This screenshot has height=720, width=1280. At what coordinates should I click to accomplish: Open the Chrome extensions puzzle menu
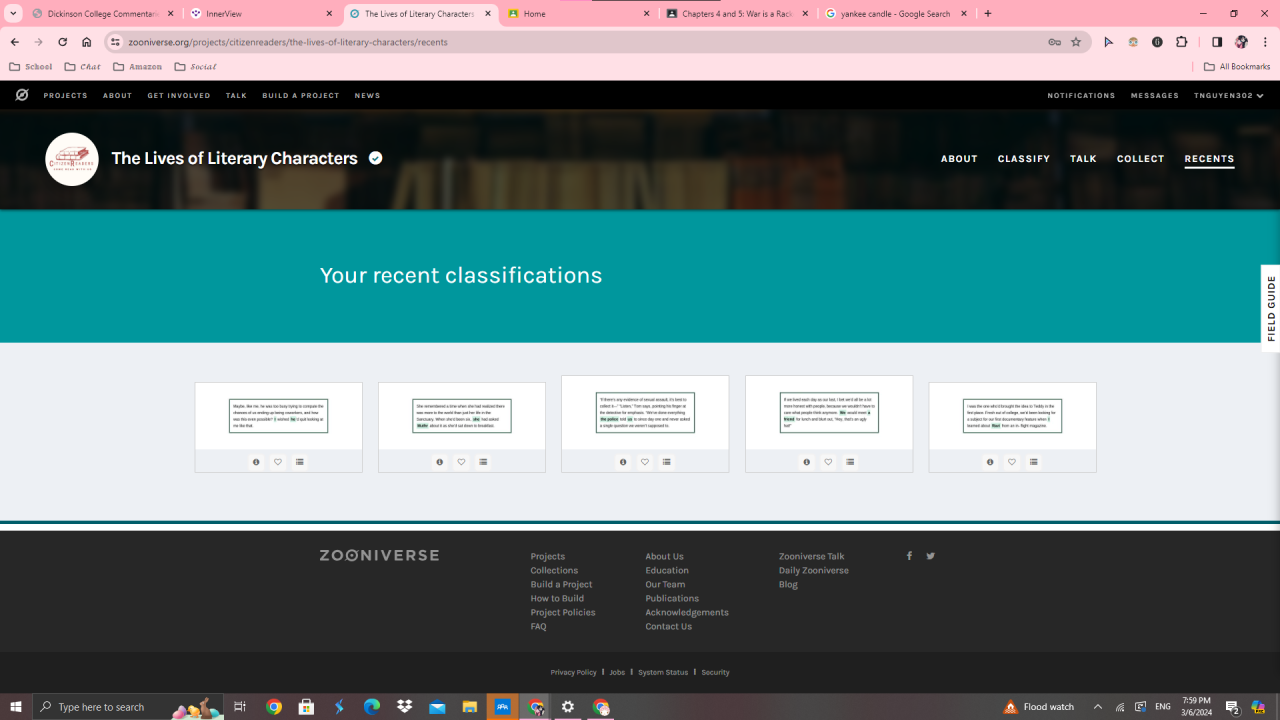pyautogui.click(x=1181, y=42)
